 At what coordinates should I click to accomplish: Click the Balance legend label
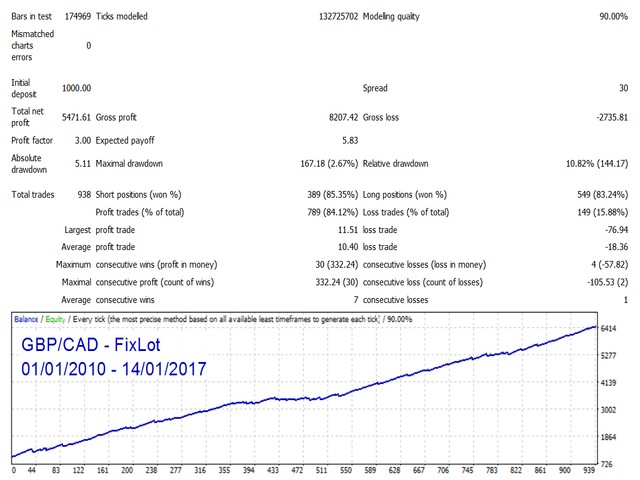[26, 319]
